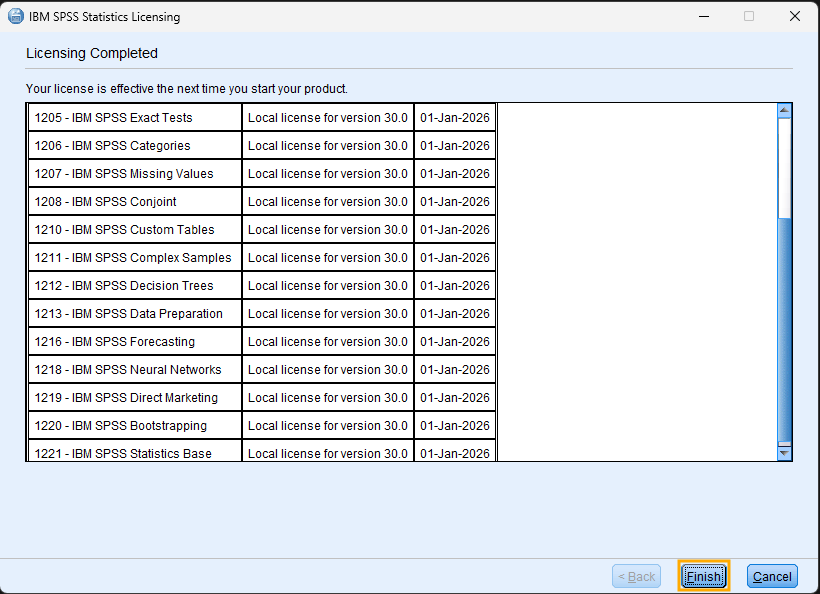This screenshot has width=820, height=594.
Task: Select the 1216 - IBM SPSS Forecasting cell
Action: coord(135,341)
